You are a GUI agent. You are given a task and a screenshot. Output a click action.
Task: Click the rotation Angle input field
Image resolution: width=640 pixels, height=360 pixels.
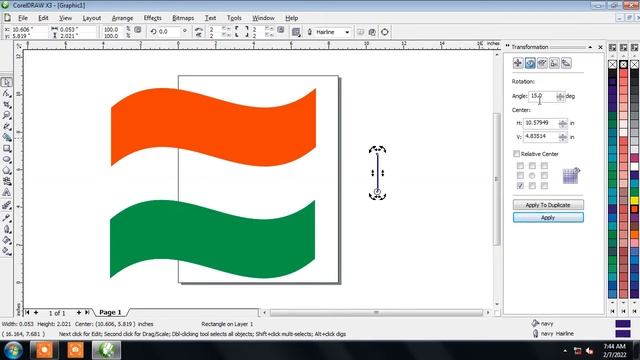click(542, 96)
